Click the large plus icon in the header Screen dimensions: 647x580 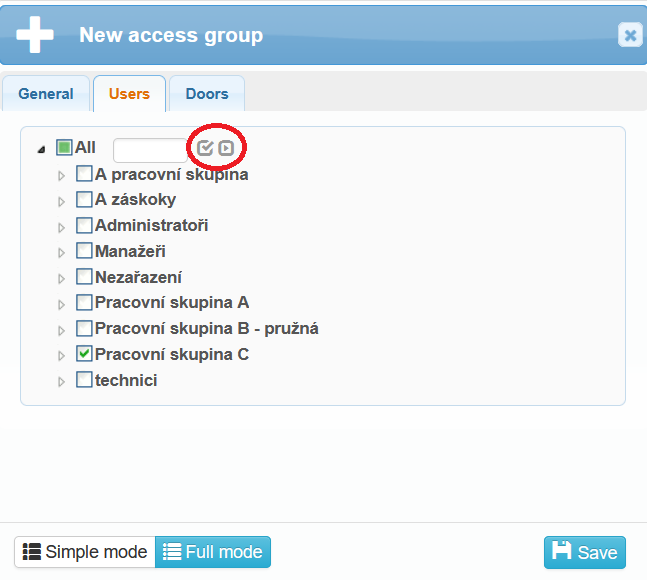tap(35, 35)
